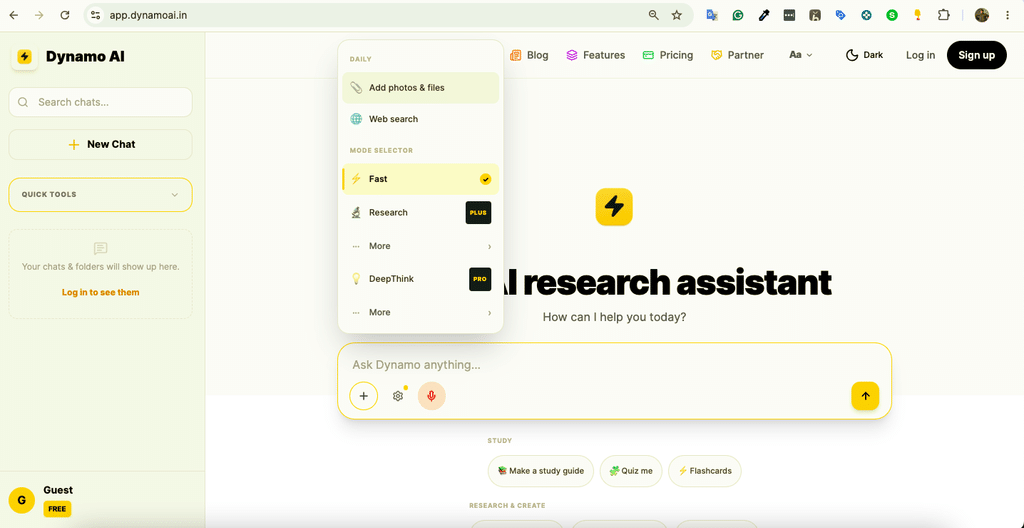The image size is (1024, 528).
Task: Click the Log in link in header
Action: [x=920, y=55]
